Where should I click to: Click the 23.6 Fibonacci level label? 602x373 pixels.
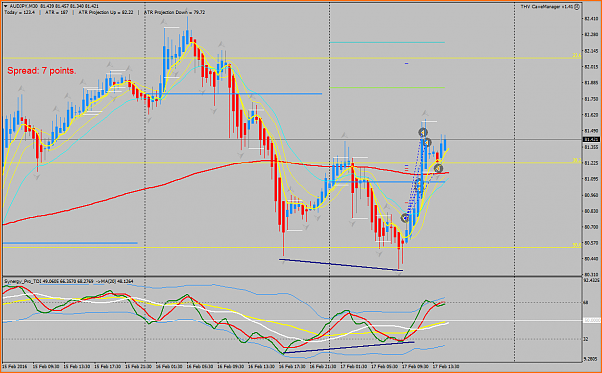pos(577,56)
